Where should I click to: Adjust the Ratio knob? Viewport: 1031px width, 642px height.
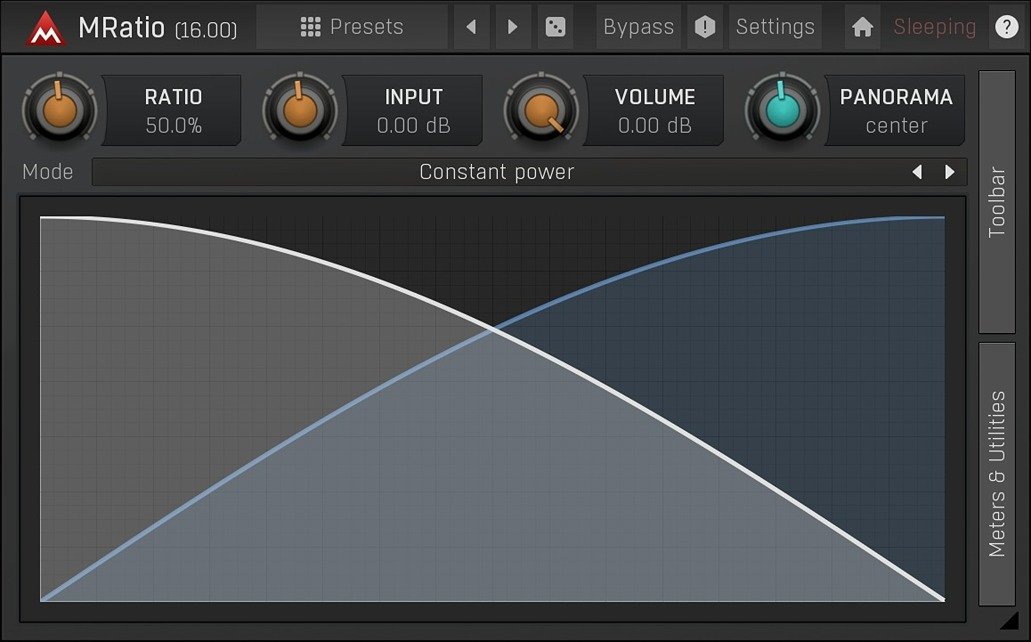pyautogui.click(x=58, y=110)
